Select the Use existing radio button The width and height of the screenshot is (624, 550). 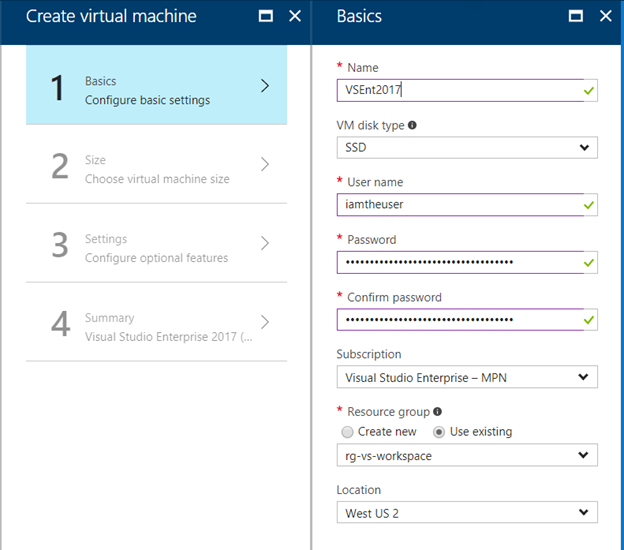[x=439, y=432]
